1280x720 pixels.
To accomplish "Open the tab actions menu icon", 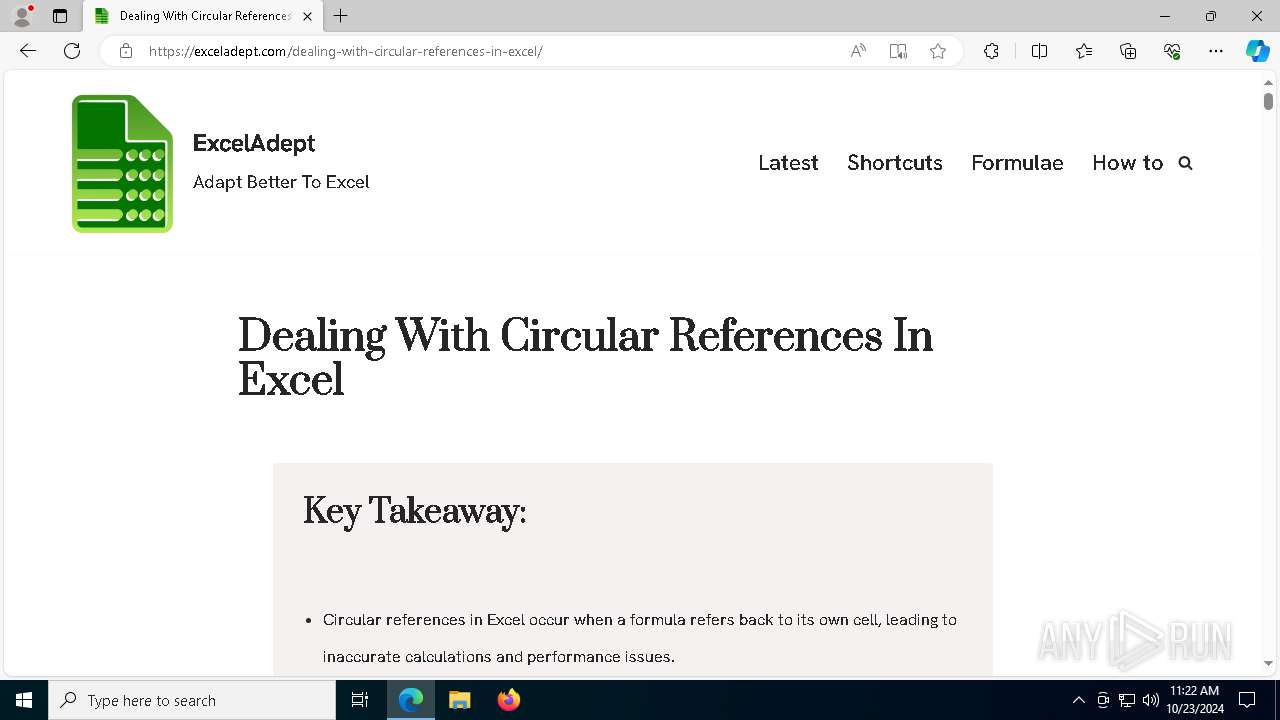I will click(x=60, y=16).
